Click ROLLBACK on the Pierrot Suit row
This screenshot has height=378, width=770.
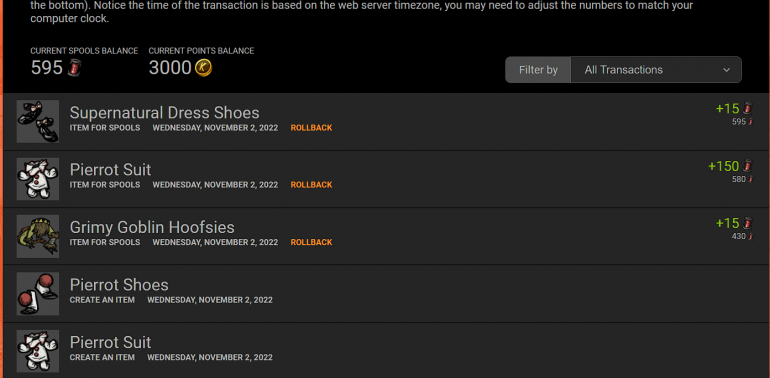click(x=311, y=185)
